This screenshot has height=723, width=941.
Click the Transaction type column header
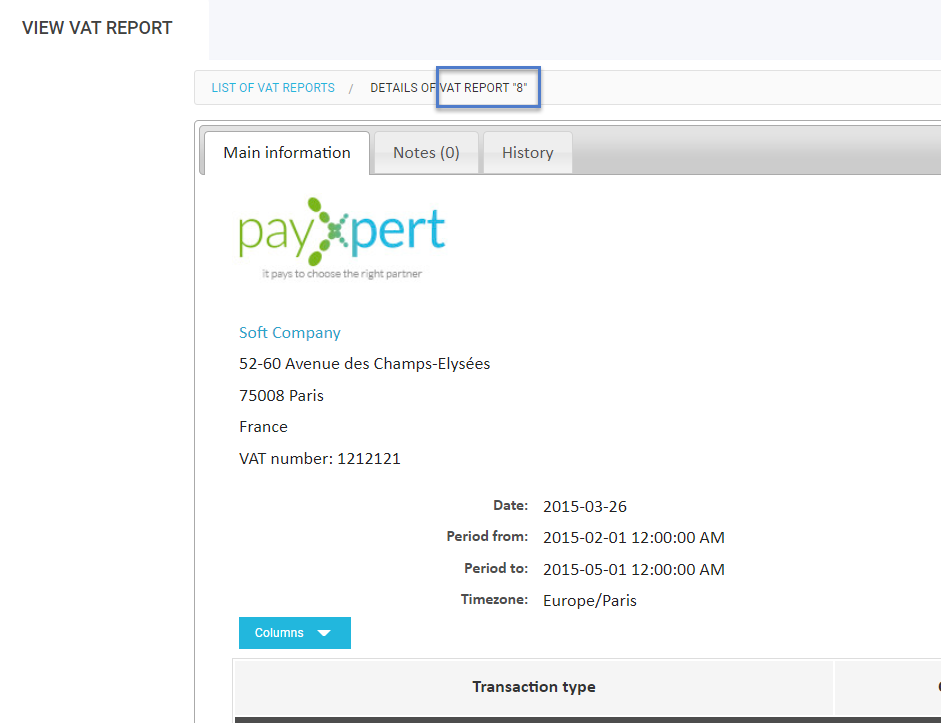click(534, 687)
